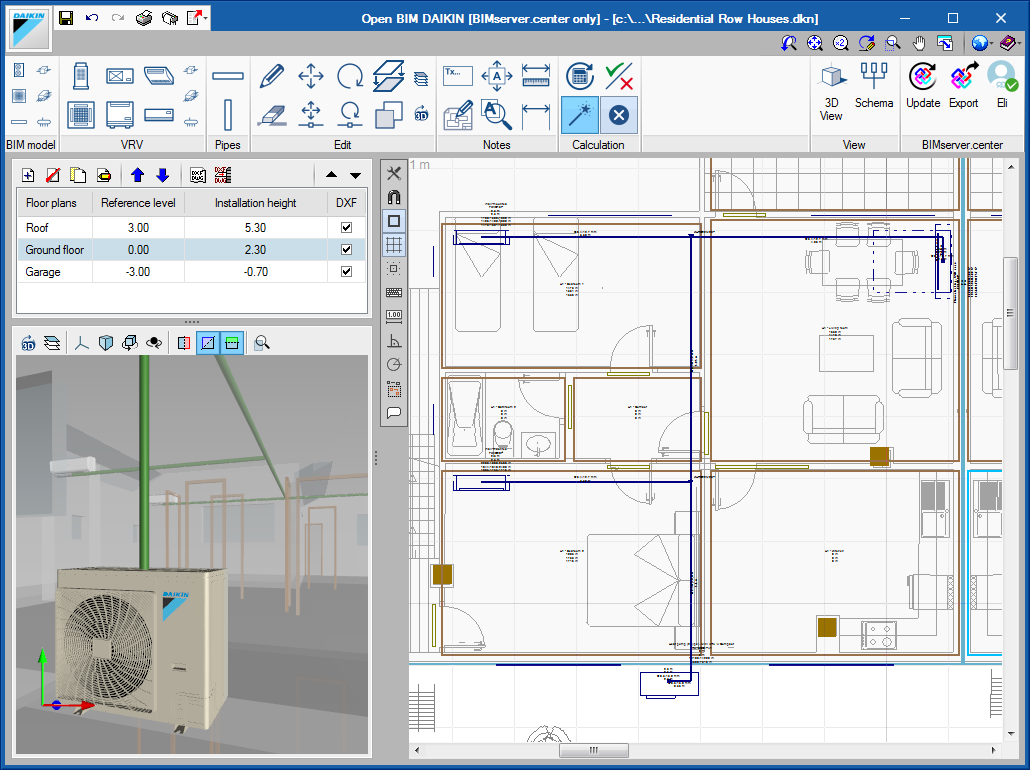Click the check and cross results icon
This screenshot has height=770, width=1030.
[619, 76]
